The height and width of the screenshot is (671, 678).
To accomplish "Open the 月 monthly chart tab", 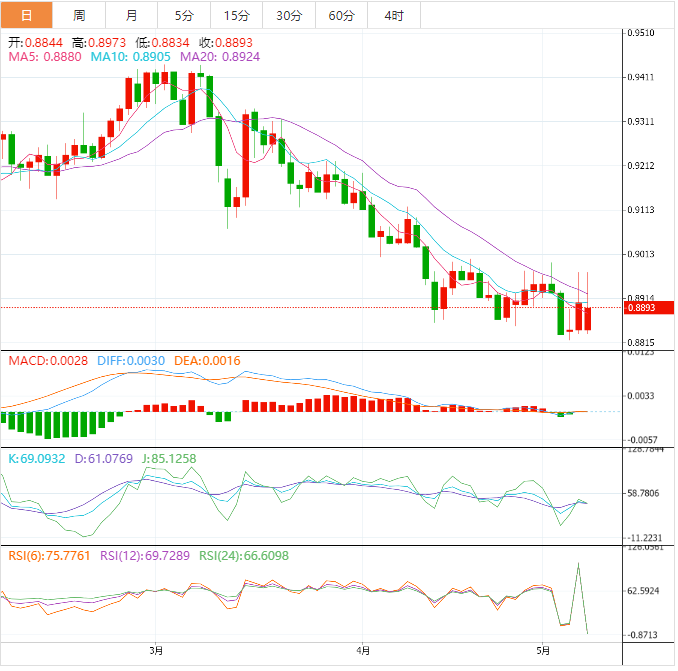I will pos(132,16).
